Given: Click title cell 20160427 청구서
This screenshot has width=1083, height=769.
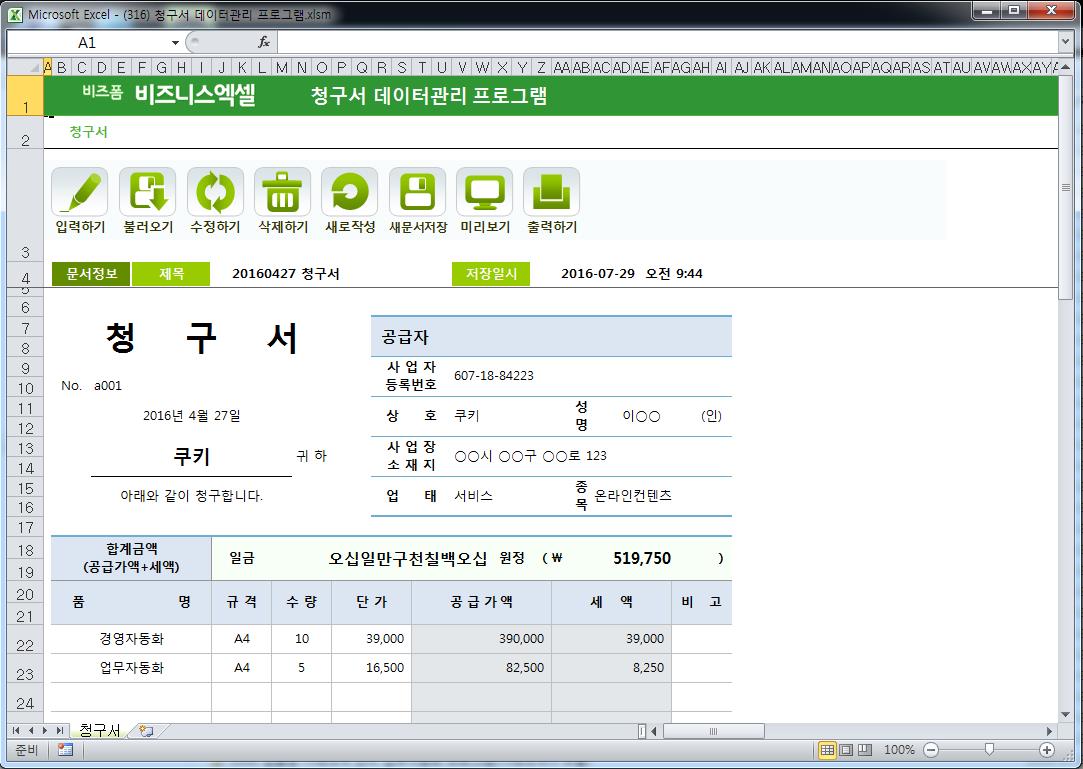Looking at the screenshot, I should coord(286,274).
